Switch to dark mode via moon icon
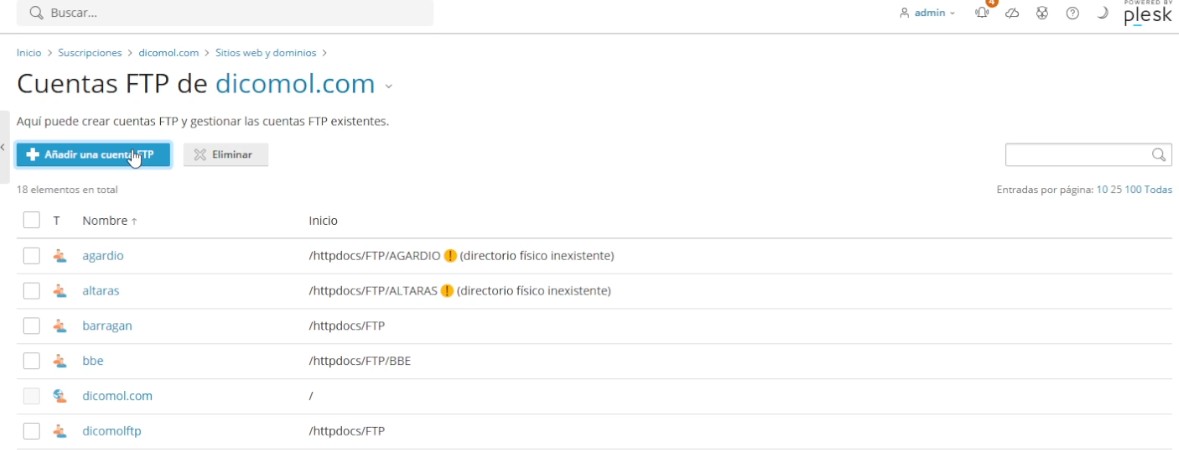The width and height of the screenshot is (1179, 450). 1102,14
